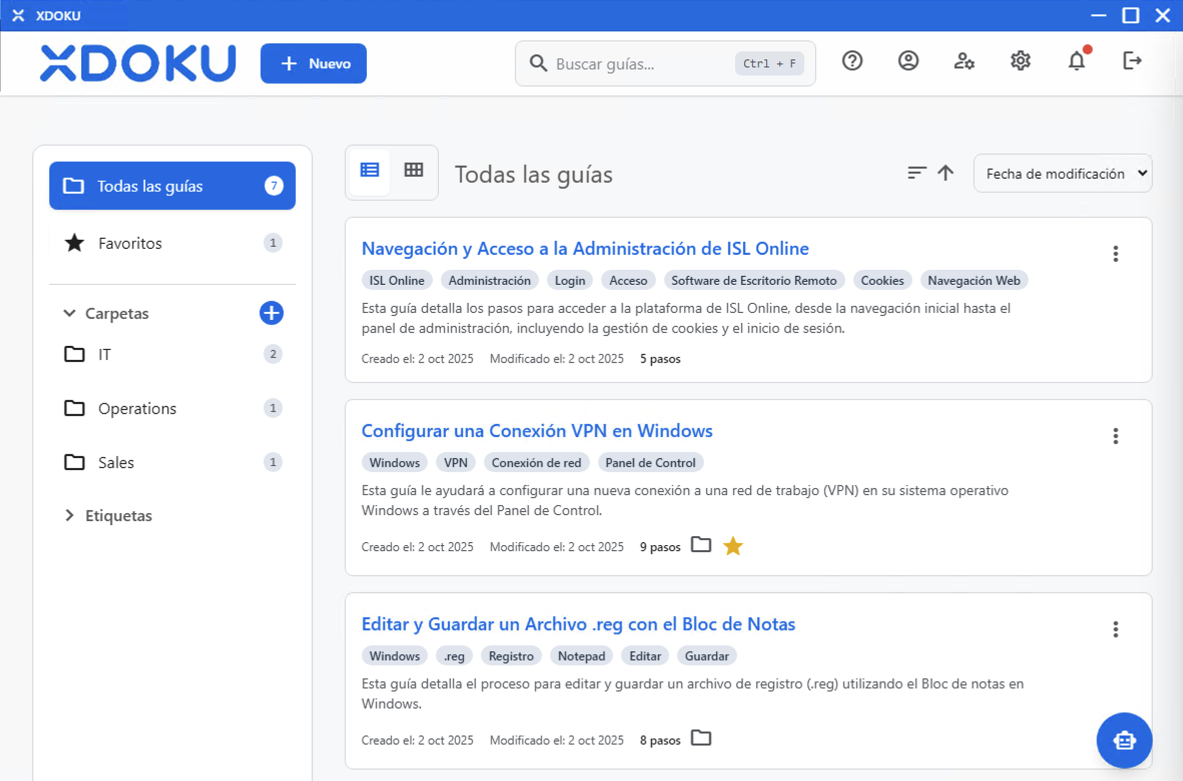Open the user profile icon

908,61
